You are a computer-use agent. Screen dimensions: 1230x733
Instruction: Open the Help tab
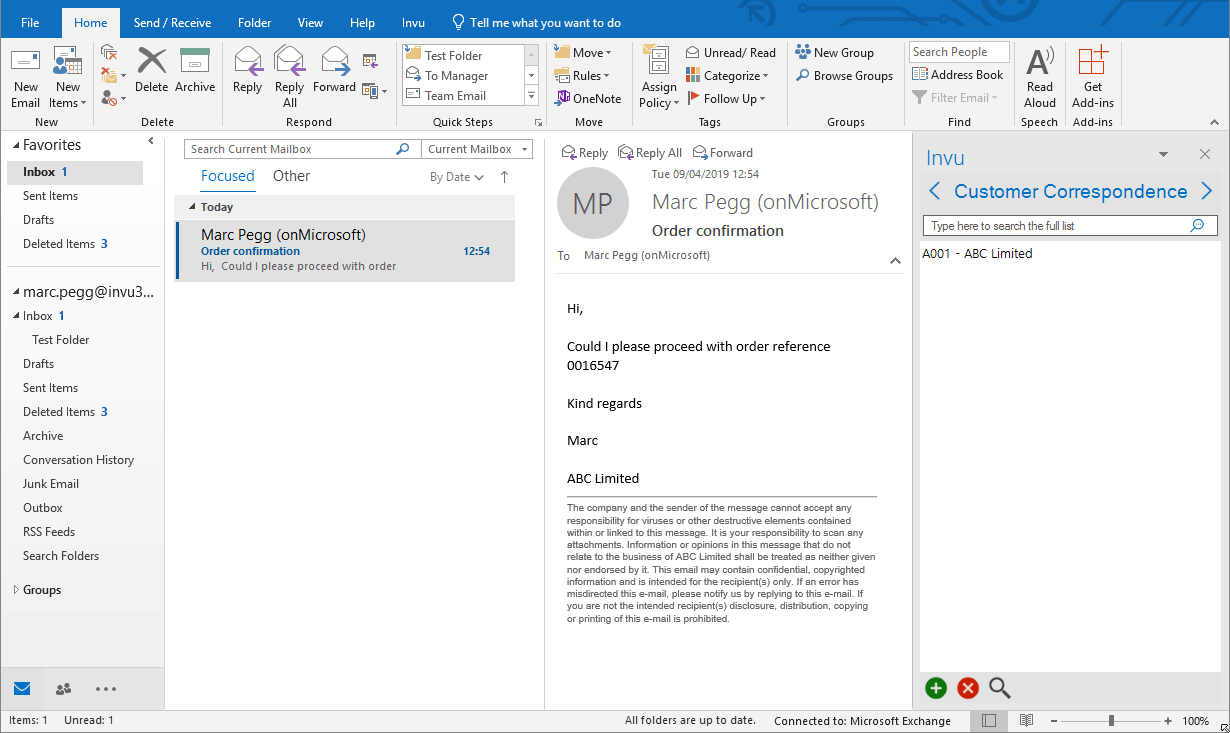(x=363, y=22)
